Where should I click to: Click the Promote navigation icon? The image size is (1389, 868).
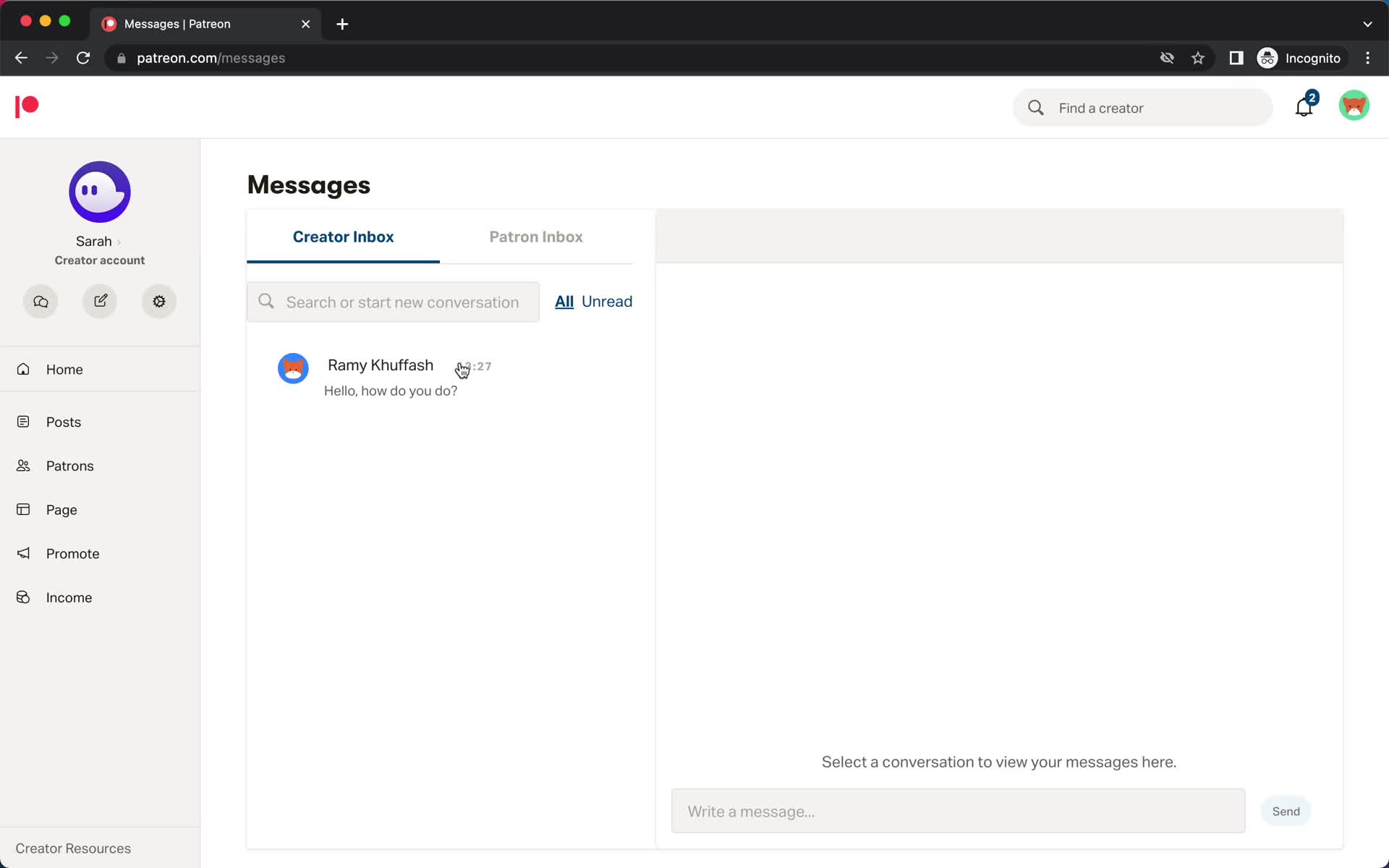coord(23,553)
